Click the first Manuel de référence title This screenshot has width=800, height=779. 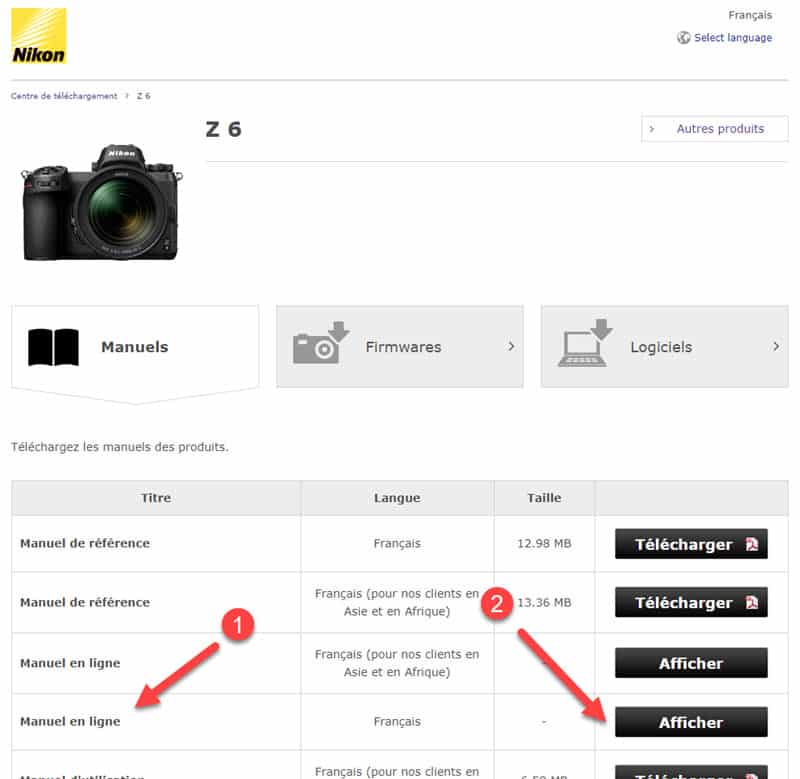coord(85,543)
